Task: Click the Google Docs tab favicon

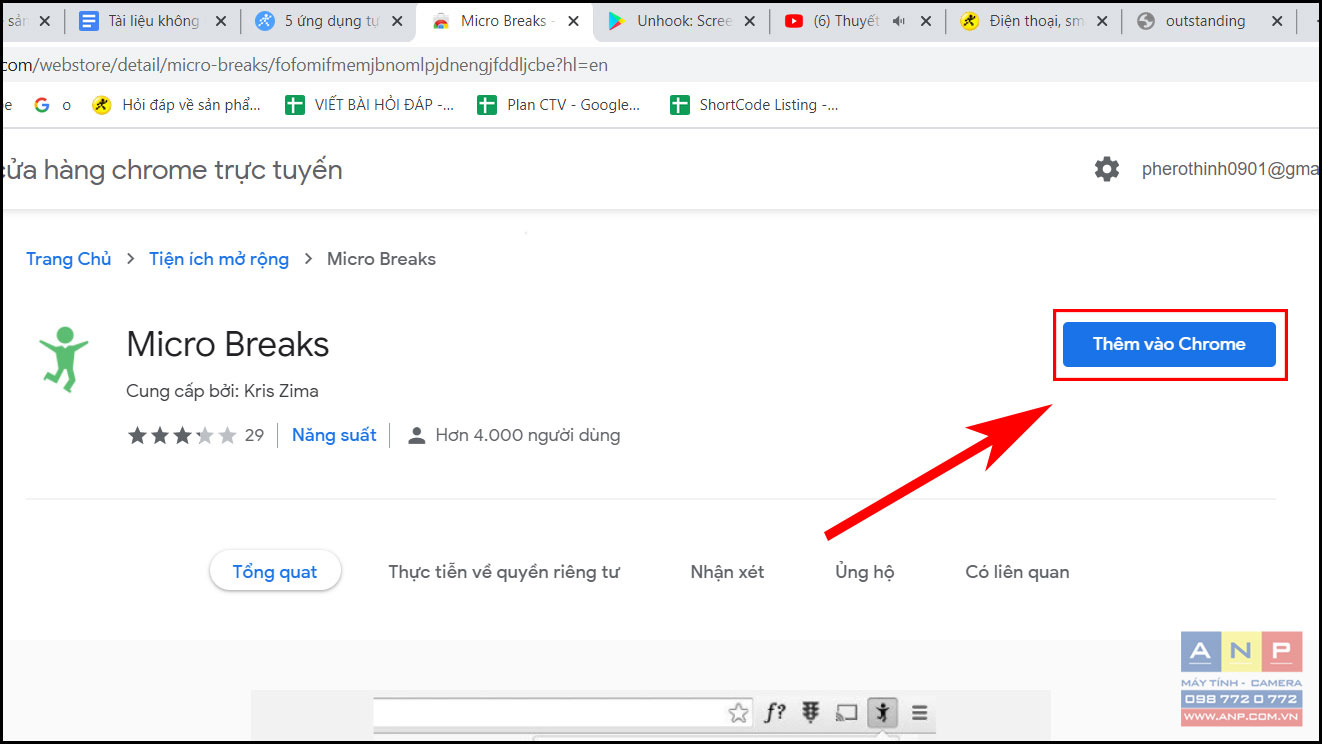Action: [x=89, y=21]
